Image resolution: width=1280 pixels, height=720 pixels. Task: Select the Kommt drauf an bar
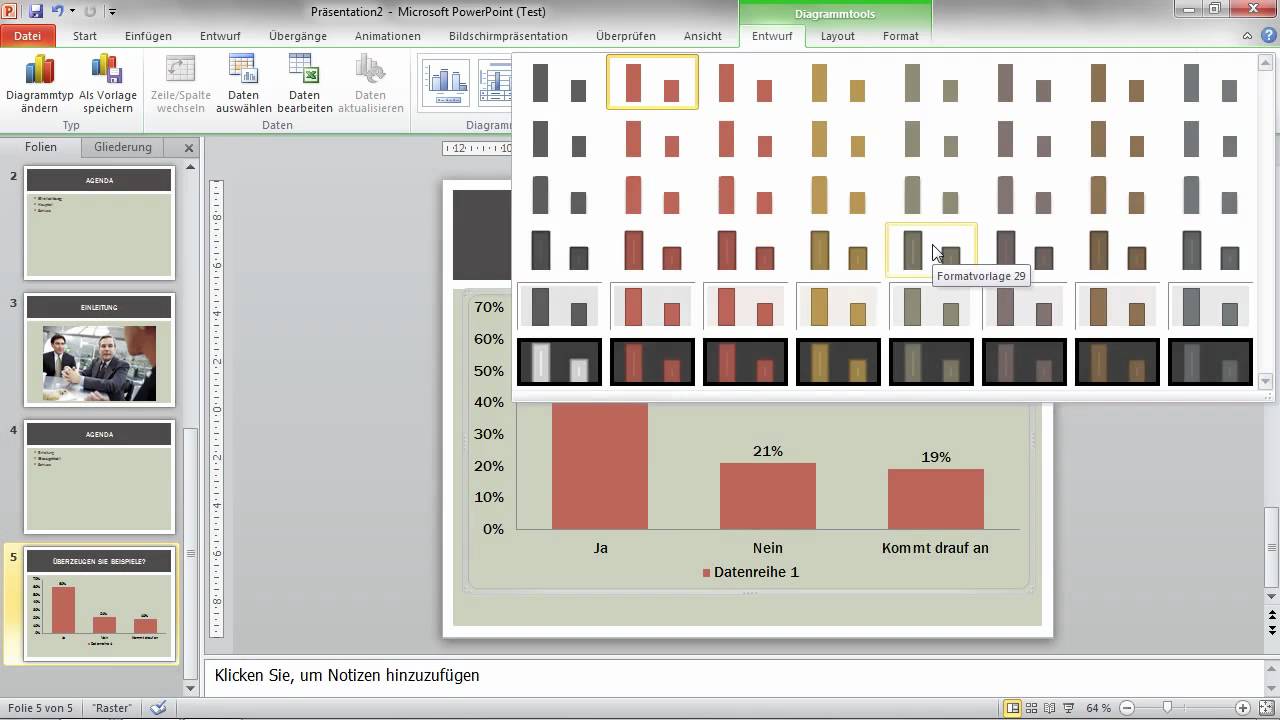[936, 499]
